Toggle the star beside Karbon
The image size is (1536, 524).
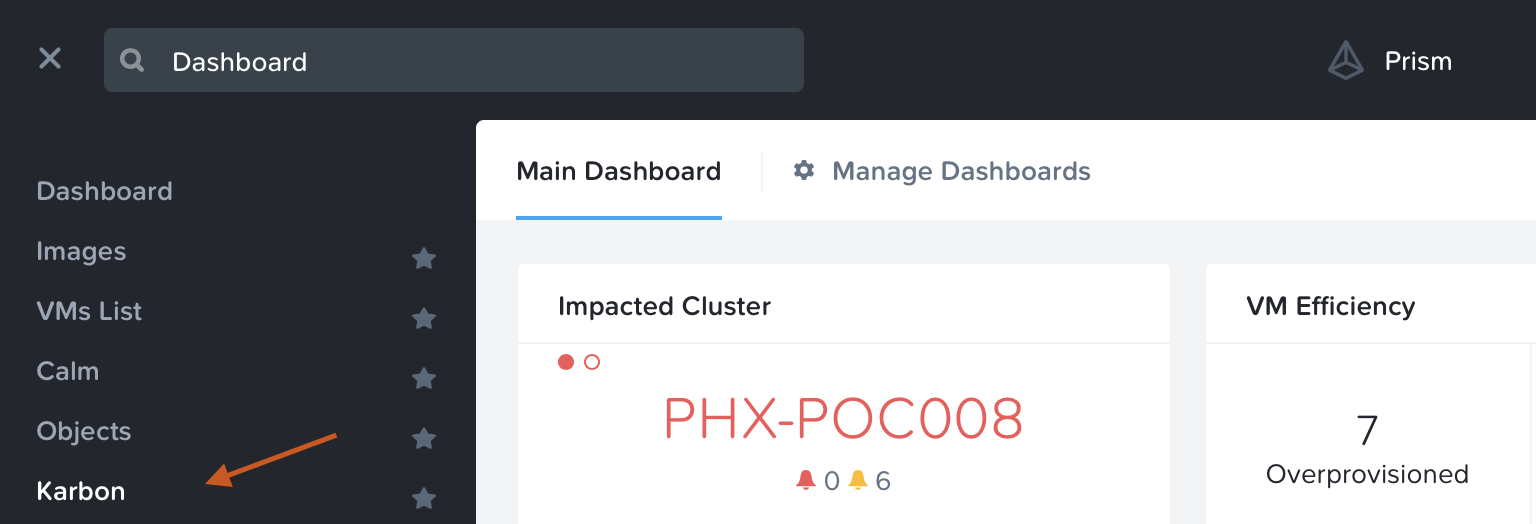424,498
